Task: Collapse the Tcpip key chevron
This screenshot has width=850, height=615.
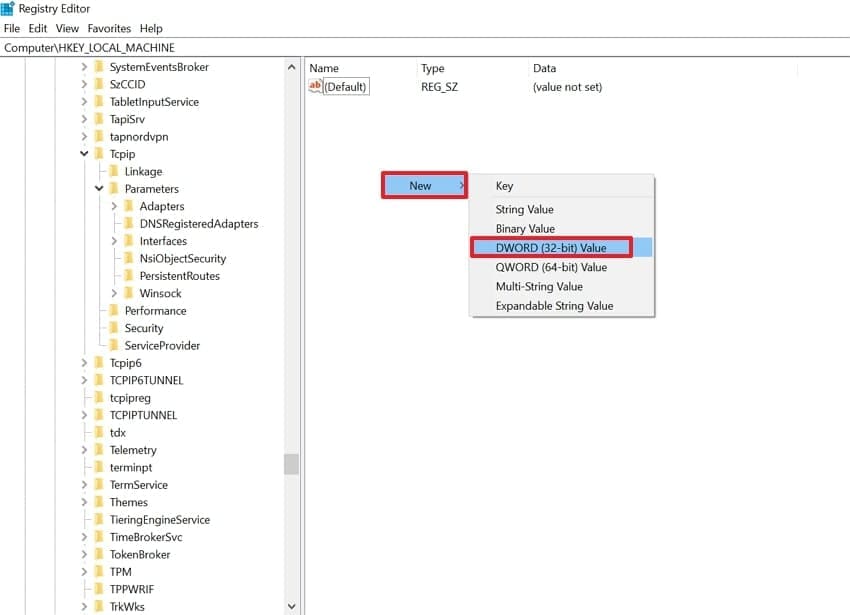Action: [x=84, y=154]
